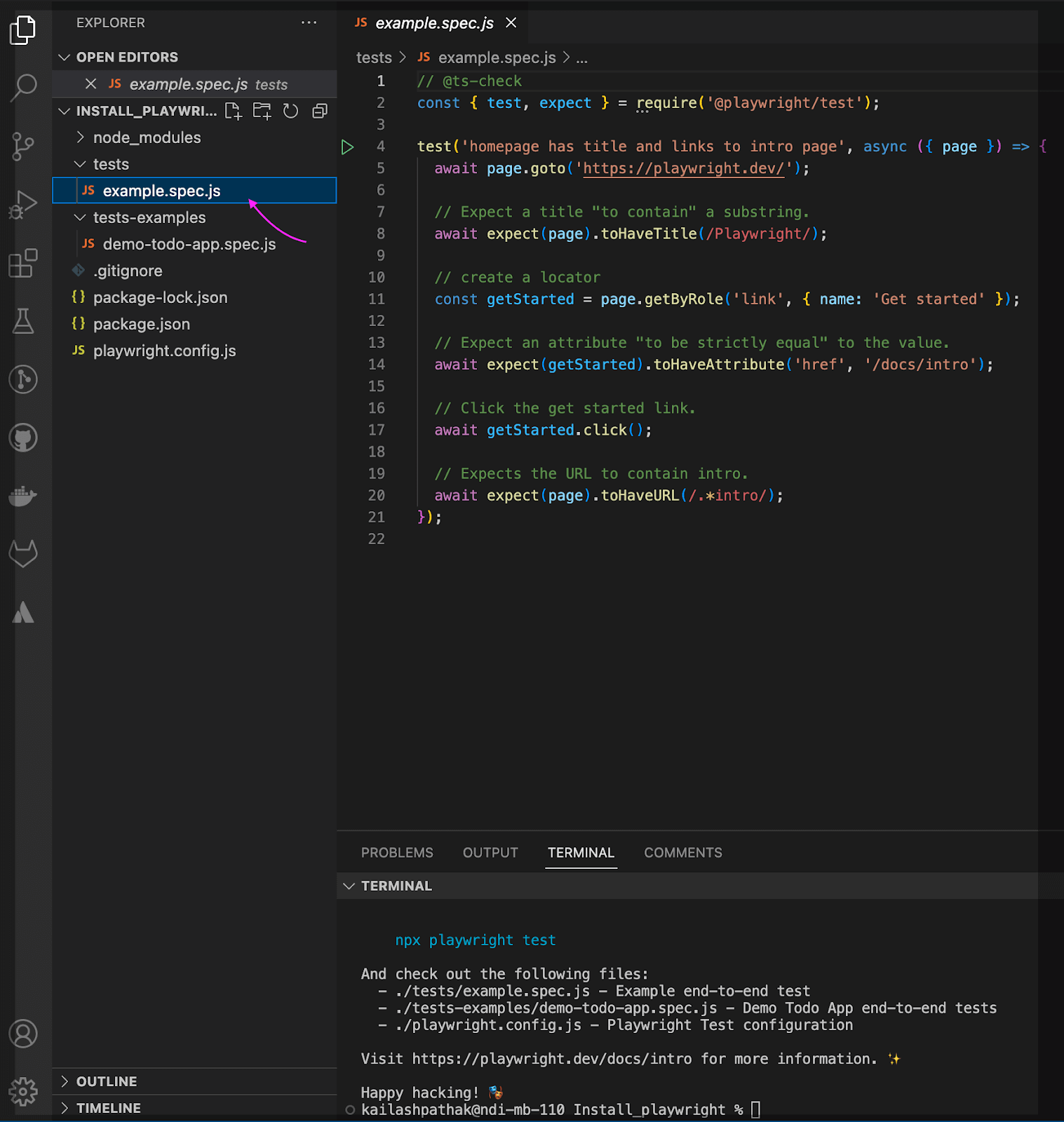Open the Git Graph circular icon view
Viewport: 1064px width, 1122px height.
pyautogui.click(x=23, y=379)
